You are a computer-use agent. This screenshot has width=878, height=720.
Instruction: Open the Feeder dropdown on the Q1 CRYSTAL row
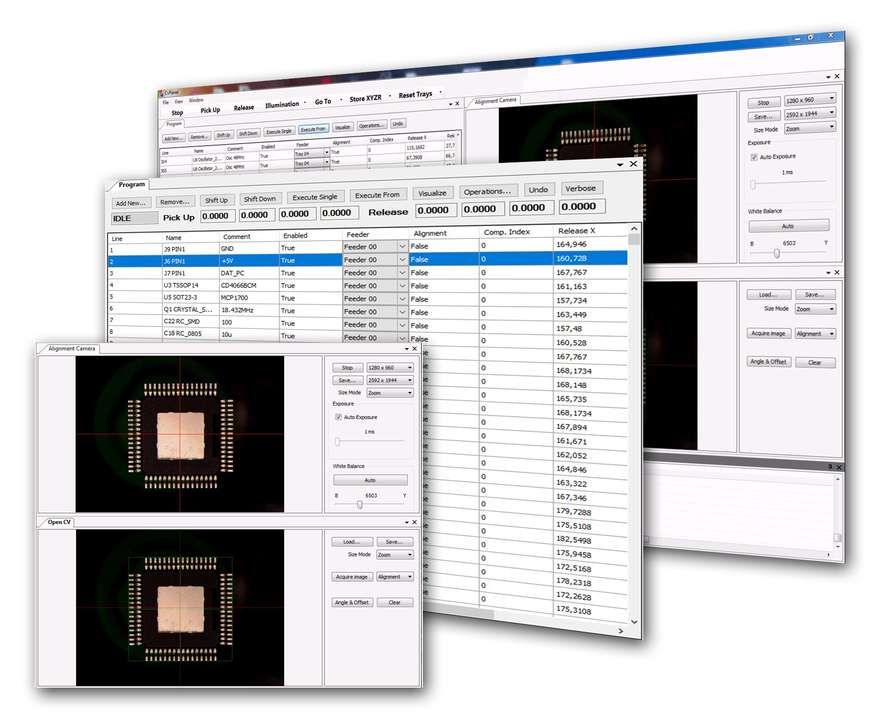click(x=402, y=312)
